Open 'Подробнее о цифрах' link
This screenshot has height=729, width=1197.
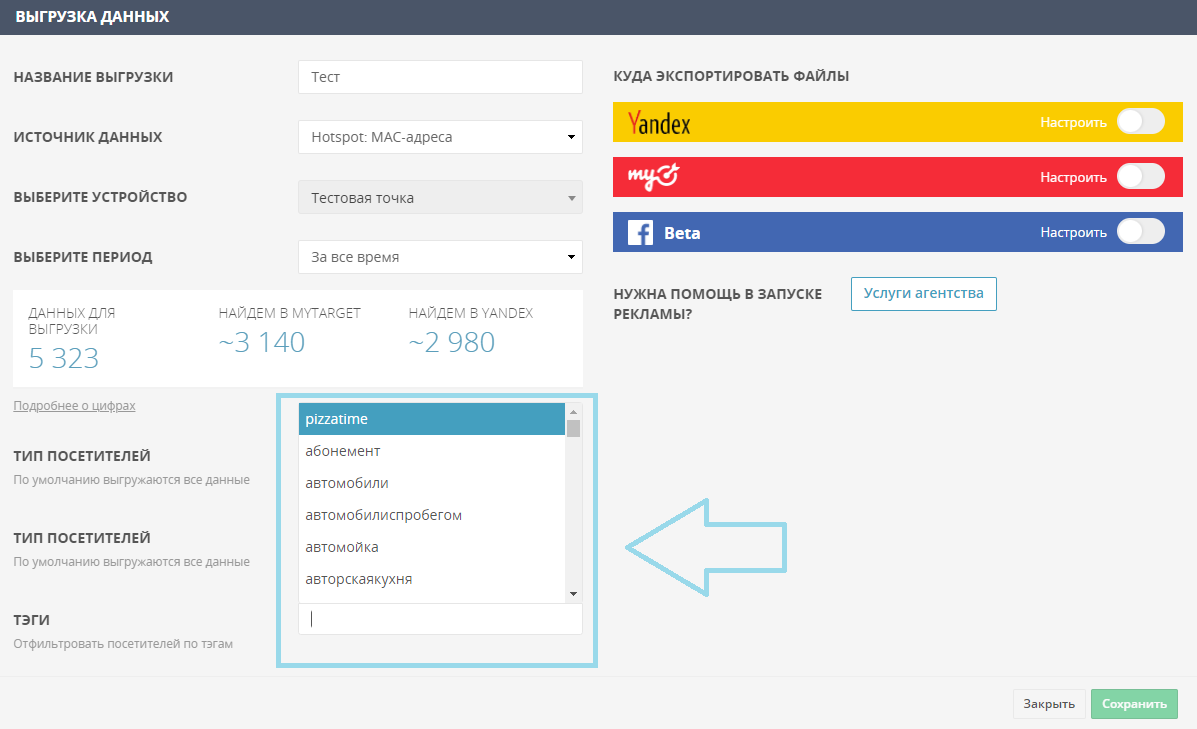pos(74,405)
